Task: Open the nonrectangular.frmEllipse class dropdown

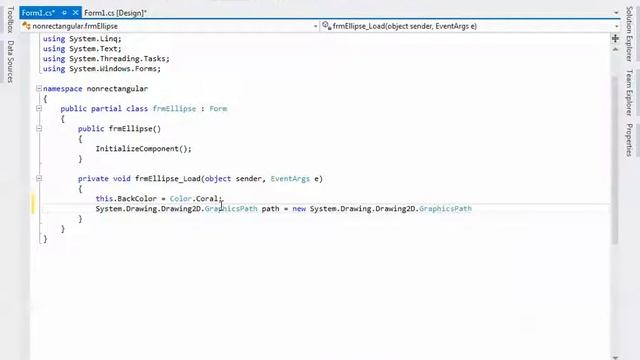Action: click(x=315, y=27)
